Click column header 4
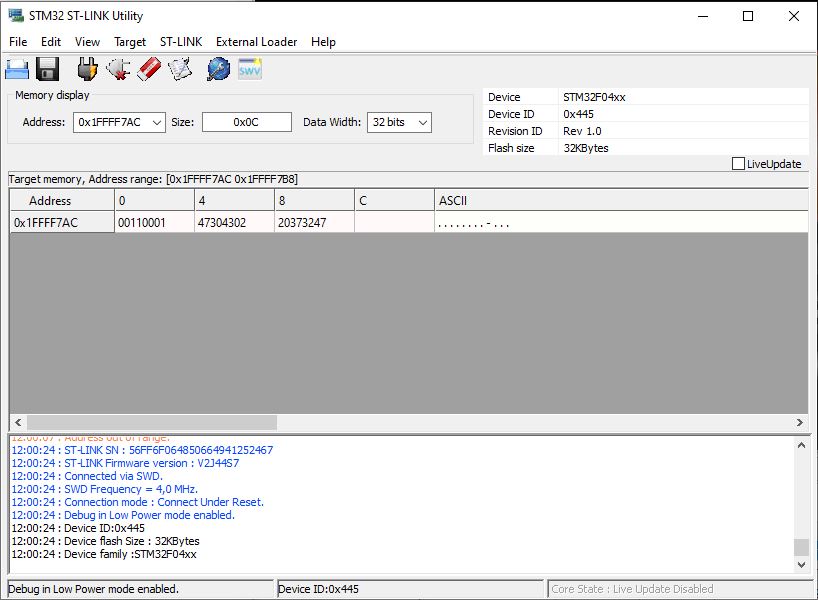This screenshot has height=600, width=818. coord(234,200)
